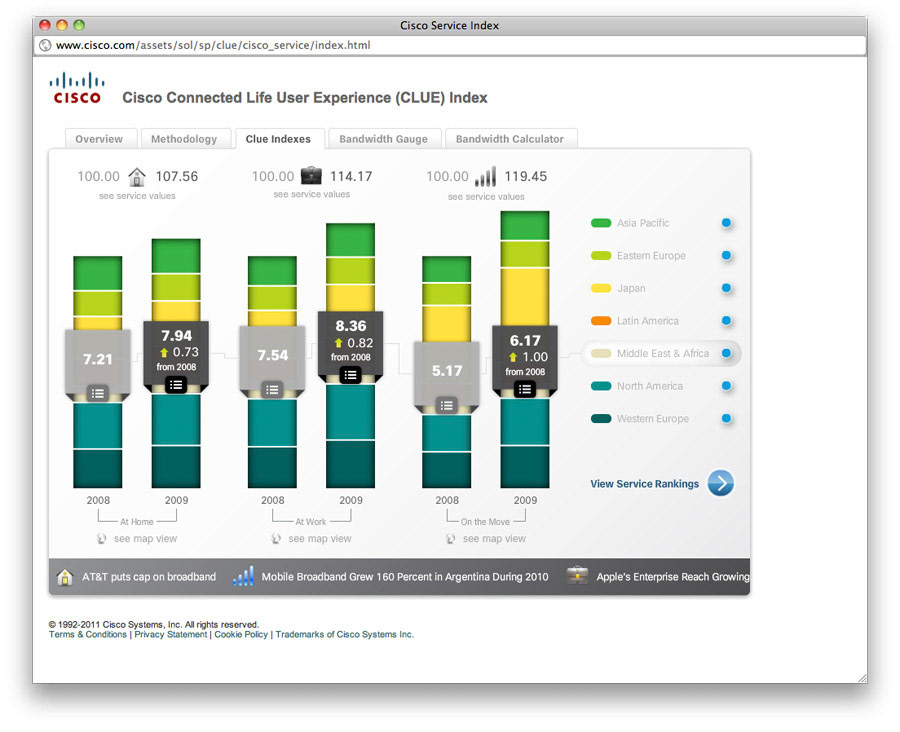Click the North America teal legend swatch
This screenshot has height=732, width=900.
point(601,386)
